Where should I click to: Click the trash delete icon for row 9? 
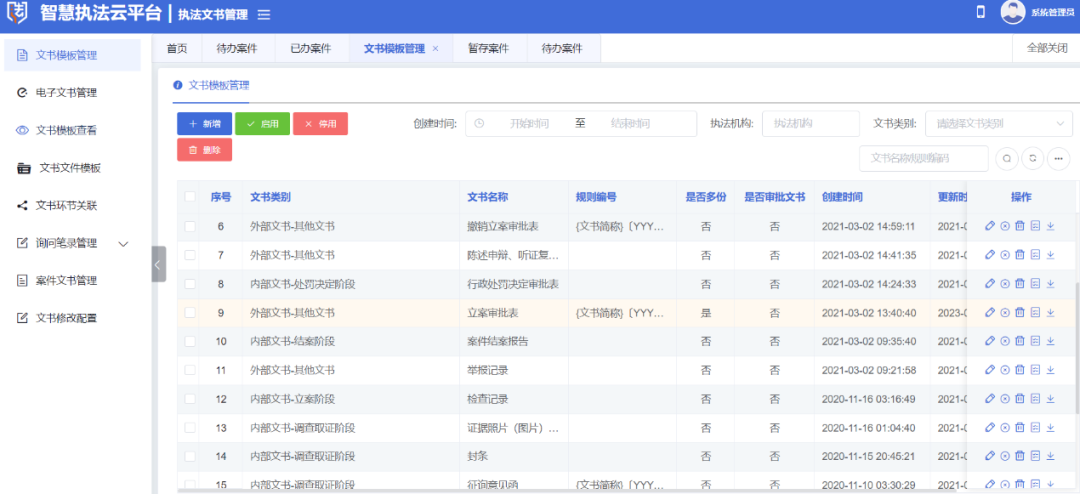click(1020, 313)
